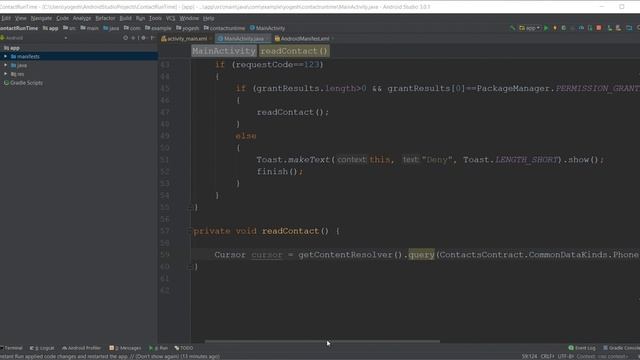
Task: Click the AVD Manager icon in toolbar
Action: (609, 28)
